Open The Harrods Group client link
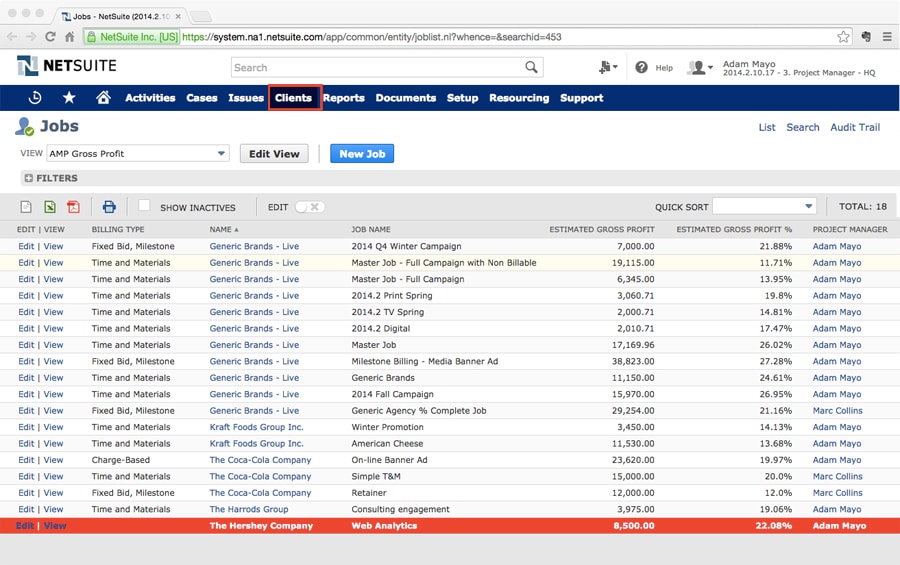 249,509
